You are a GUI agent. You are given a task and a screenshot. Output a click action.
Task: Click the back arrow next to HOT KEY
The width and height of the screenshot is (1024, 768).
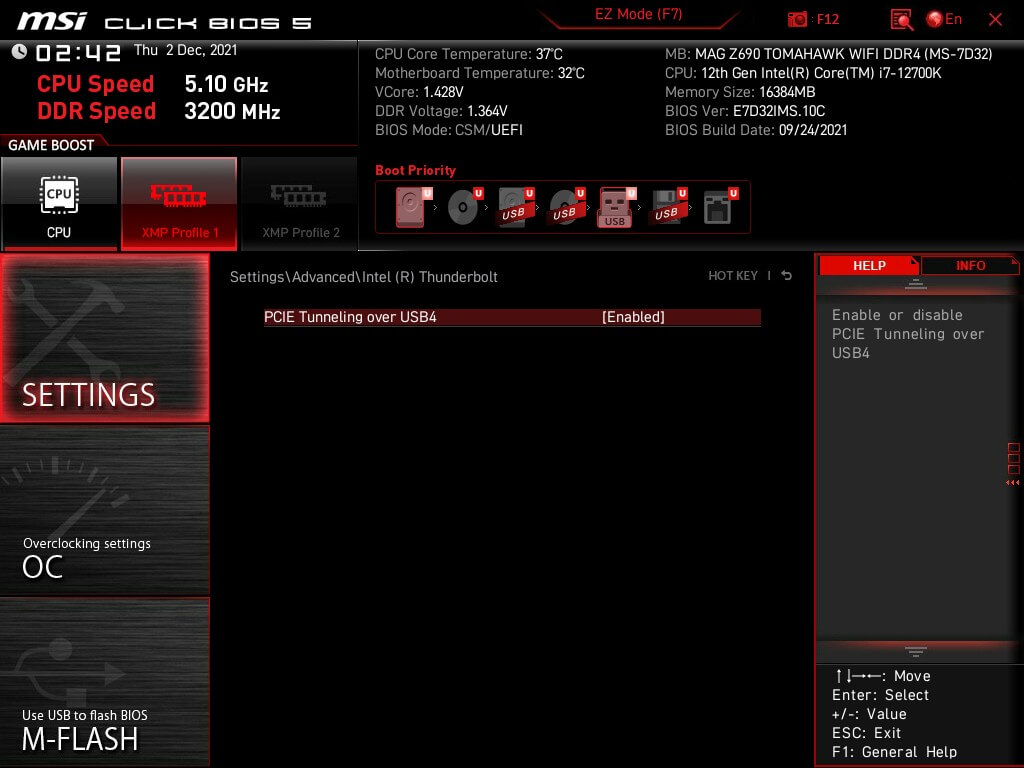click(787, 276)
